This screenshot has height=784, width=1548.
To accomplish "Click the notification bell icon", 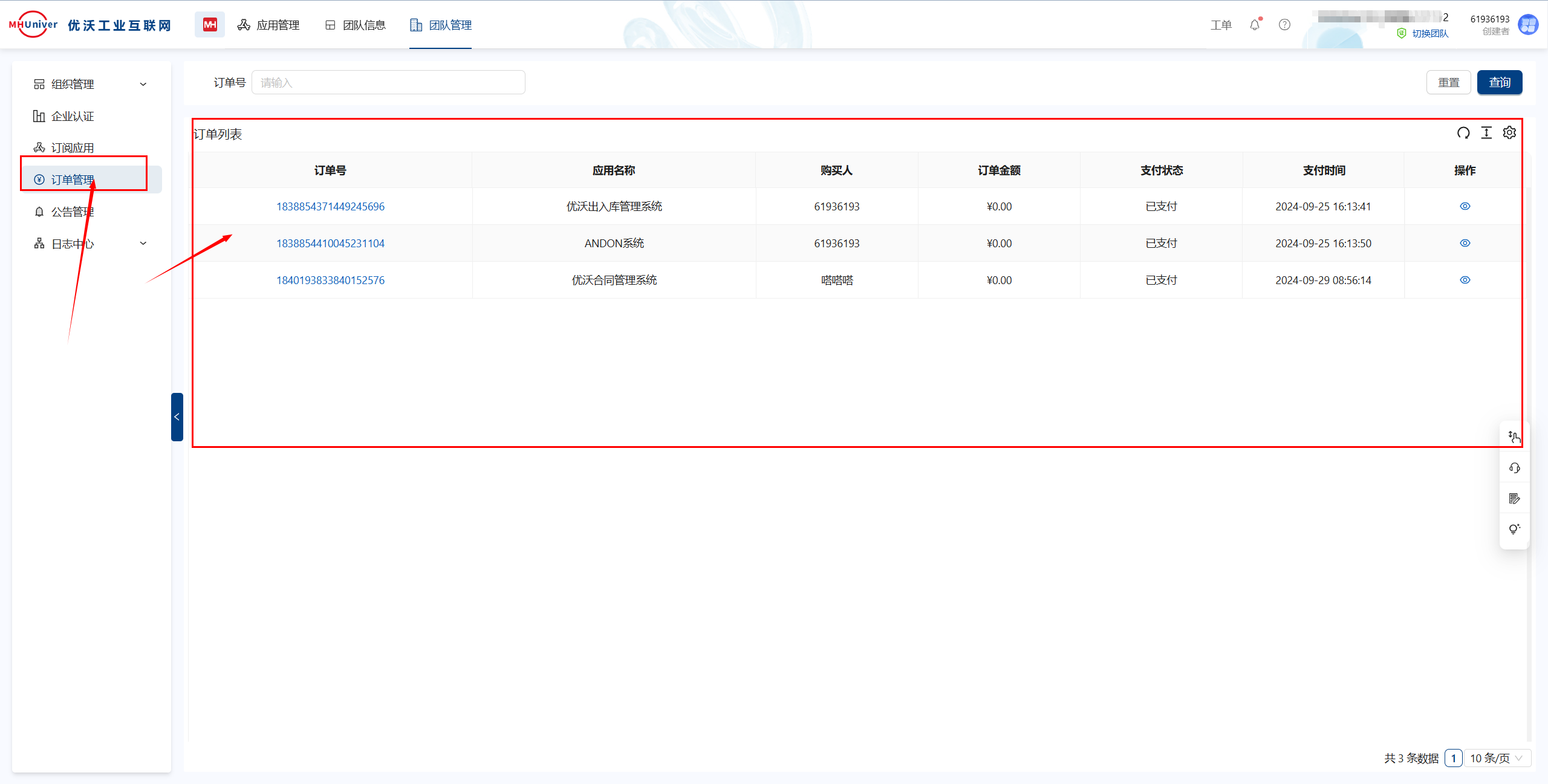I will pyautogui.click(x=1255, y=25).
